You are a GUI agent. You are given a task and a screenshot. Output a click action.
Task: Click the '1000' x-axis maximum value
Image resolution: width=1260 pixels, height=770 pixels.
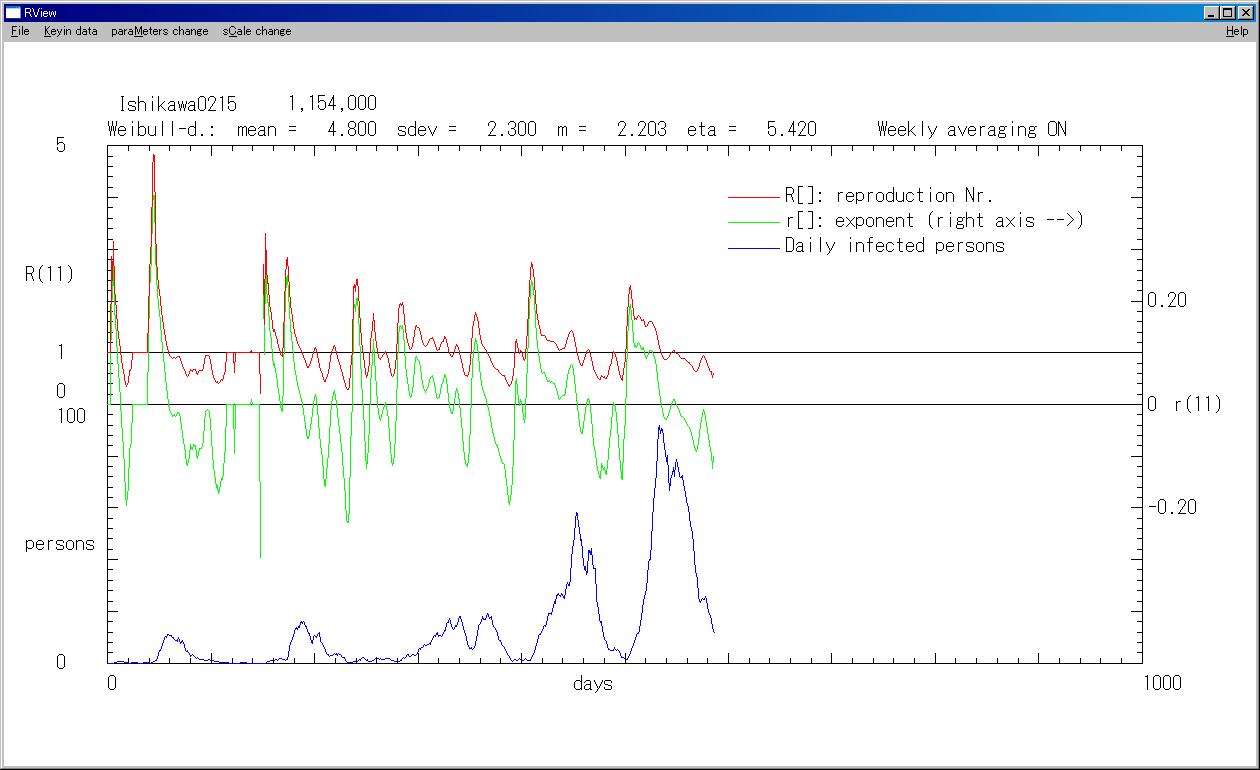pyautogui.click(x=1161, y=683)
